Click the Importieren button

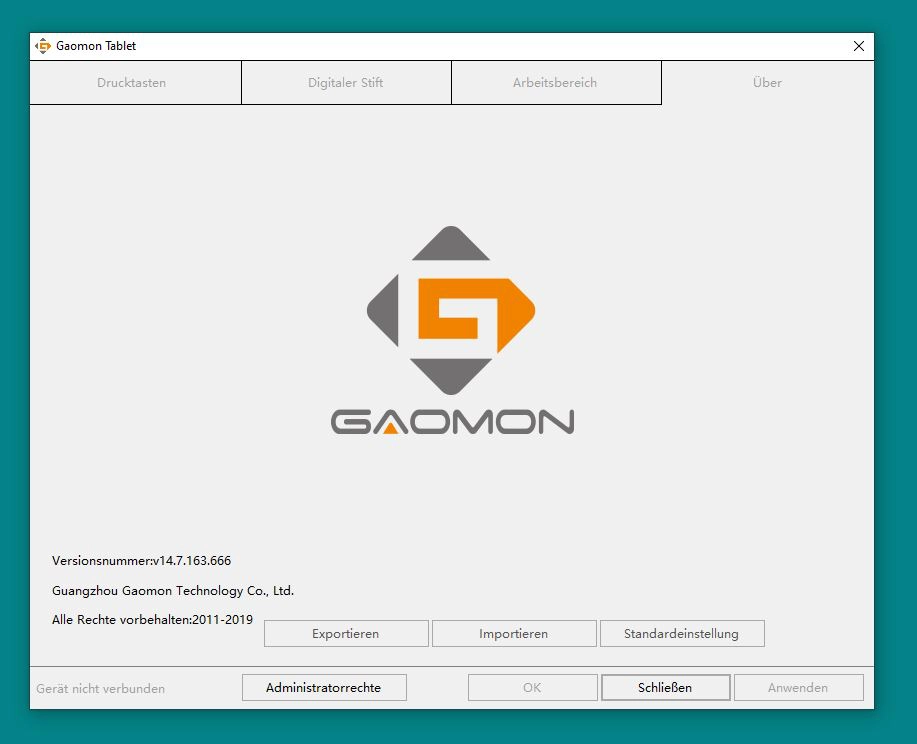point(514,633)
